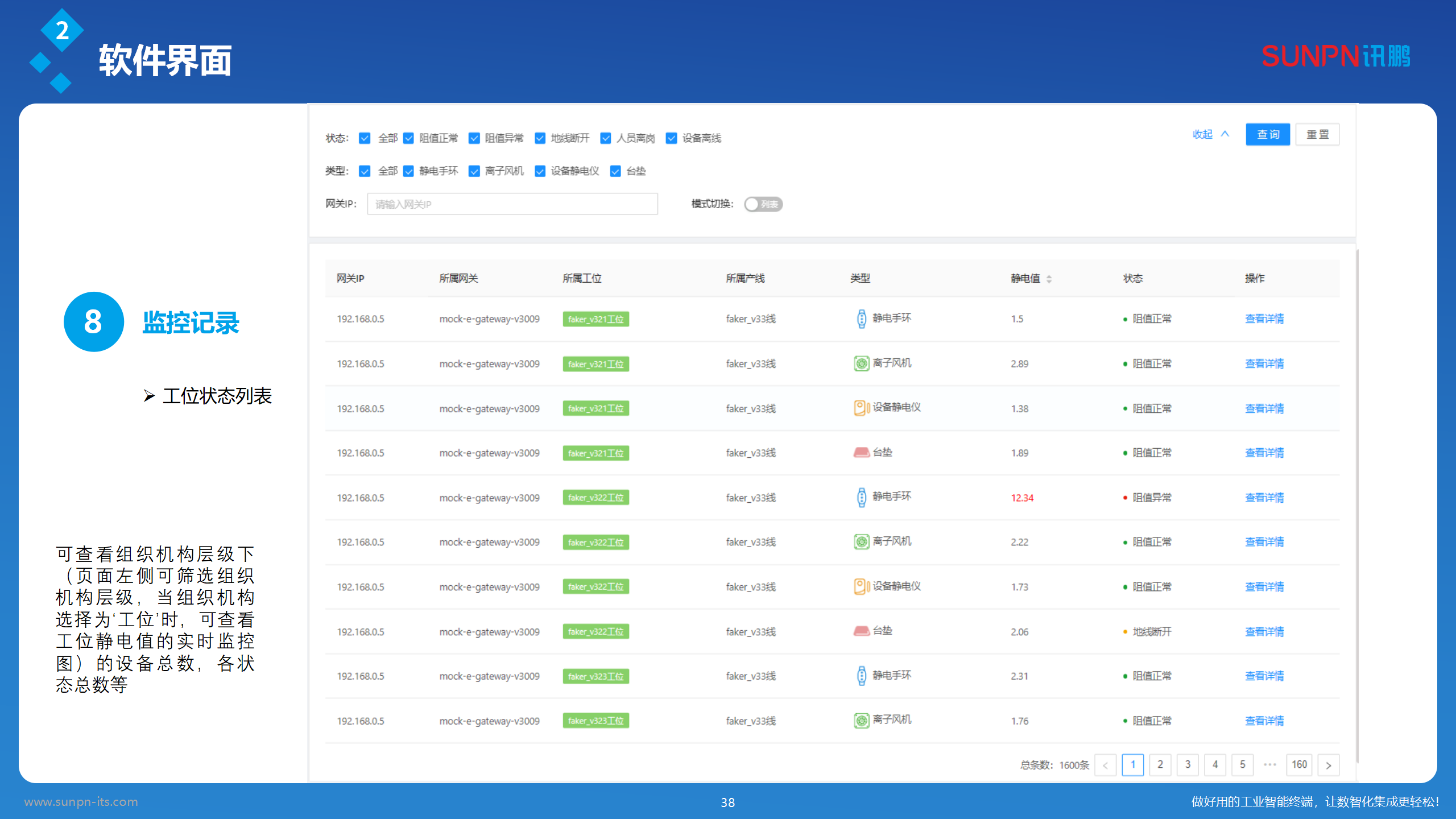Uncheck the 离子风机 type checkbox
Image resolution: width=1456 pixels, height=819 pixels.
click(474, 171)
